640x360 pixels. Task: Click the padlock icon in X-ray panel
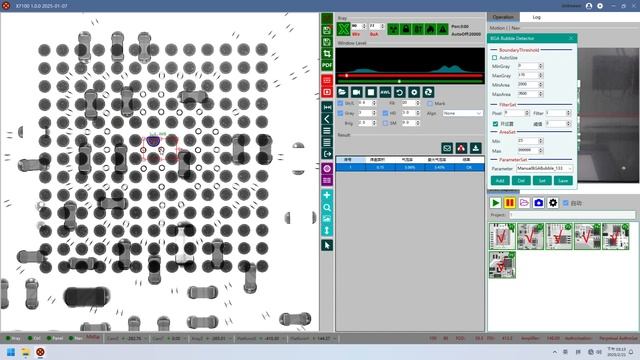coord(406,29)
